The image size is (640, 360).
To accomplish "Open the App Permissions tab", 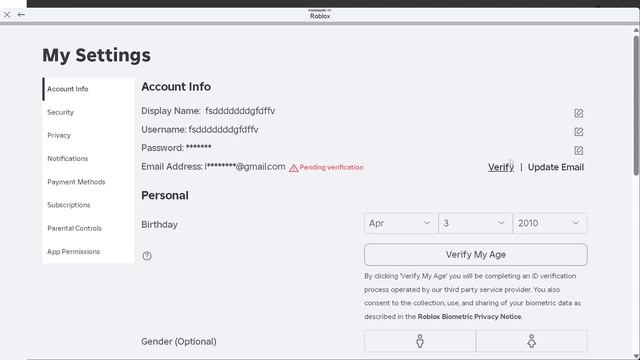I will point(88,252).
